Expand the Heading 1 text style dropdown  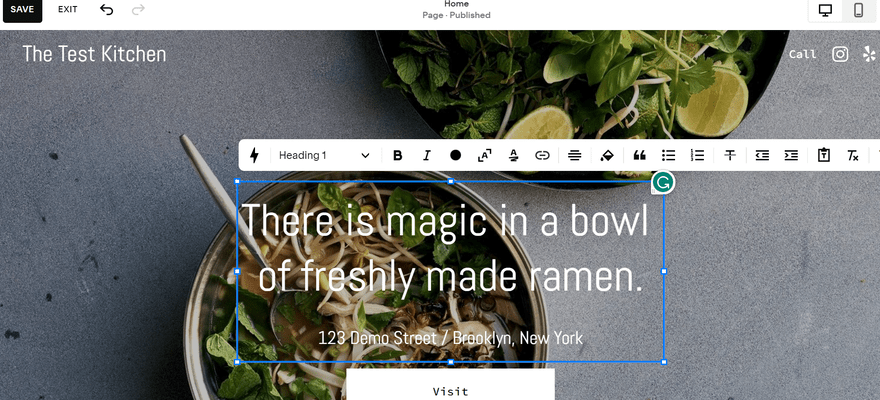point(325,155)
